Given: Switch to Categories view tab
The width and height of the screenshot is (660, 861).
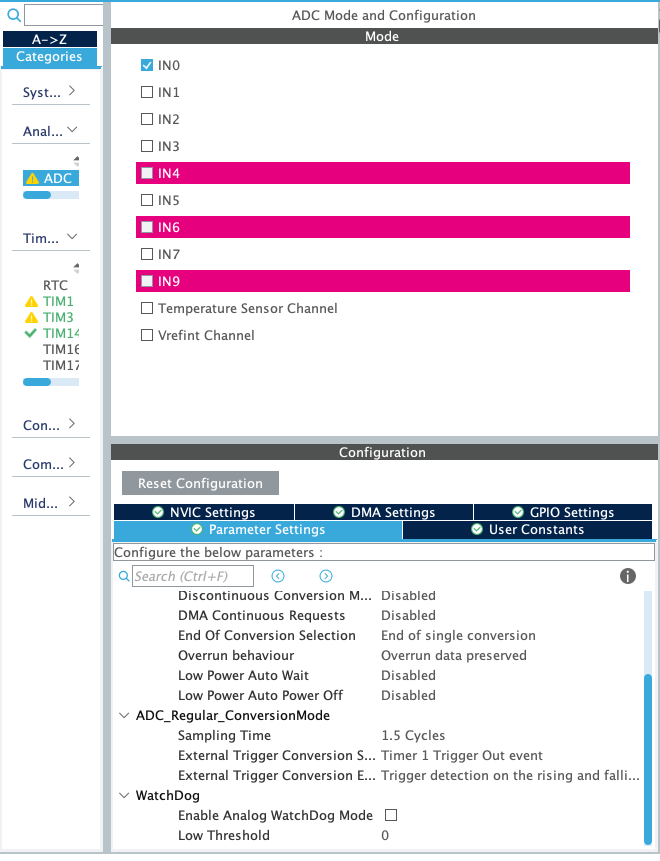Looking at the screenshot, I should pyautogui.click(x=50, y=57).
